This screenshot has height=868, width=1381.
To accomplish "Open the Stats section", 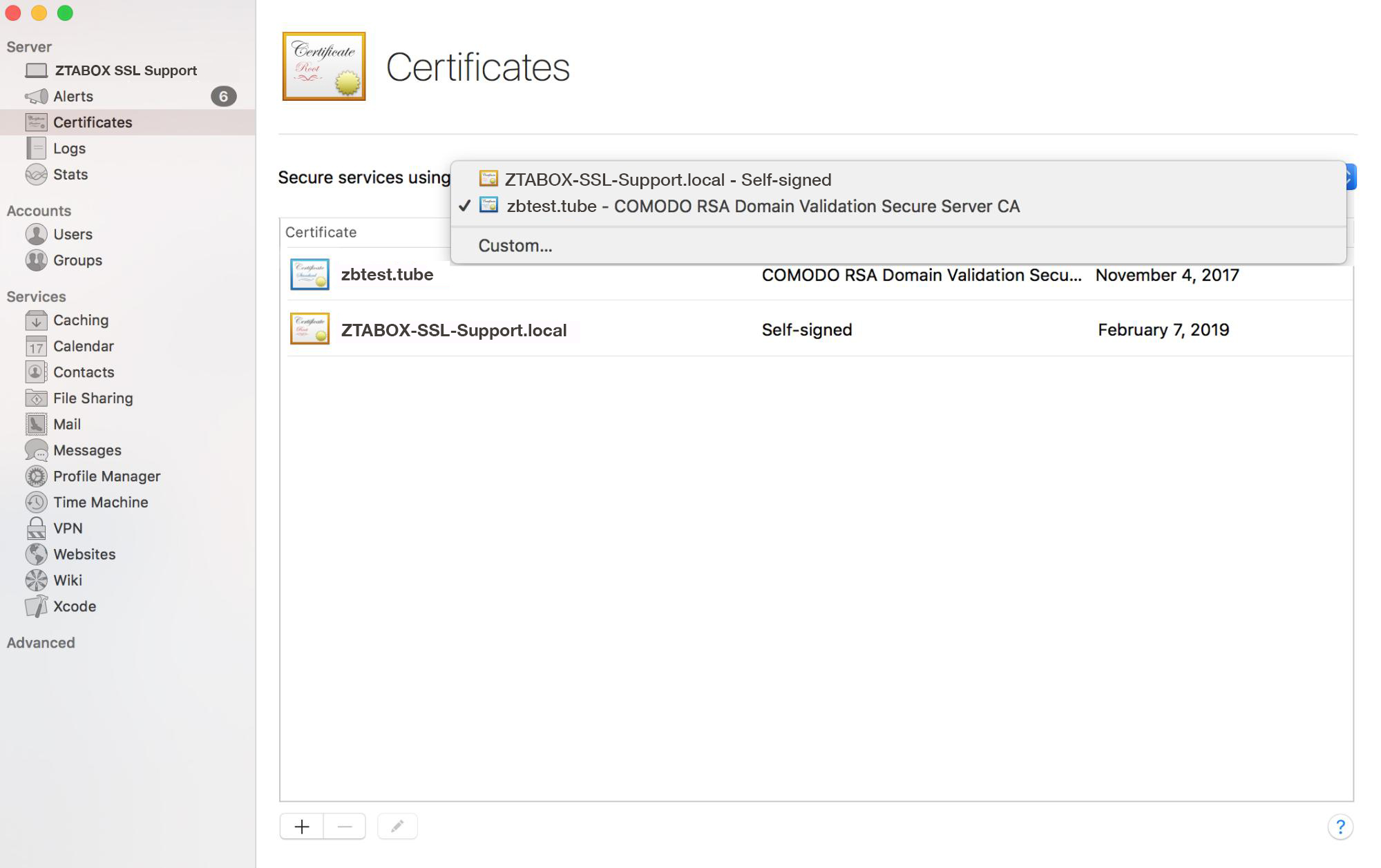I will point(70,175).
